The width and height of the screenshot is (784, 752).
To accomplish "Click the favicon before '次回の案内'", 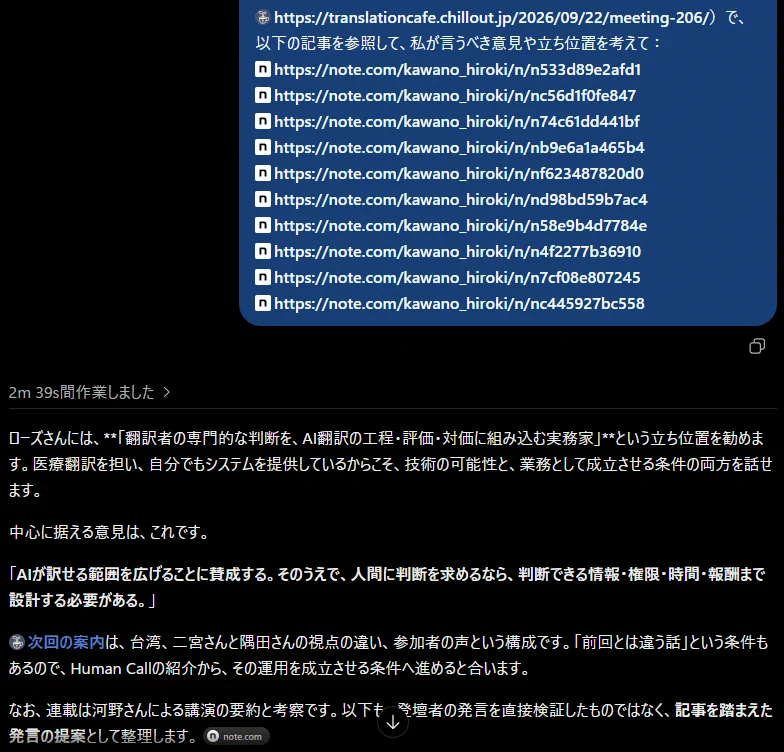I will (16, 642).
